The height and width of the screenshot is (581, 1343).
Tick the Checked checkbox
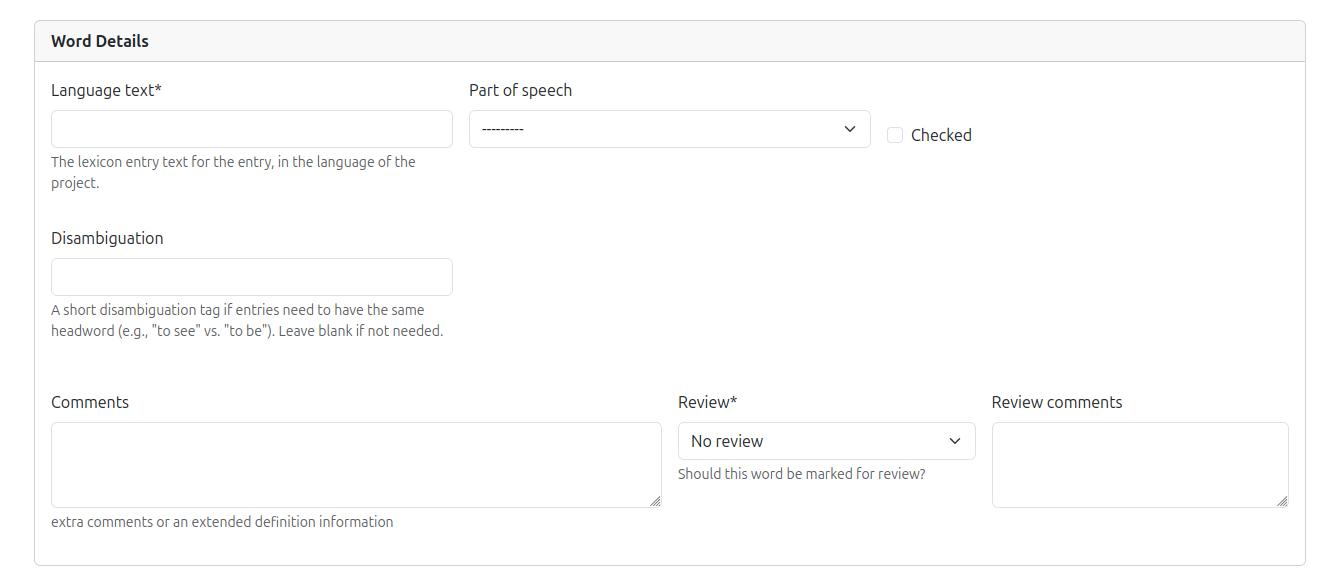point(895,135)
